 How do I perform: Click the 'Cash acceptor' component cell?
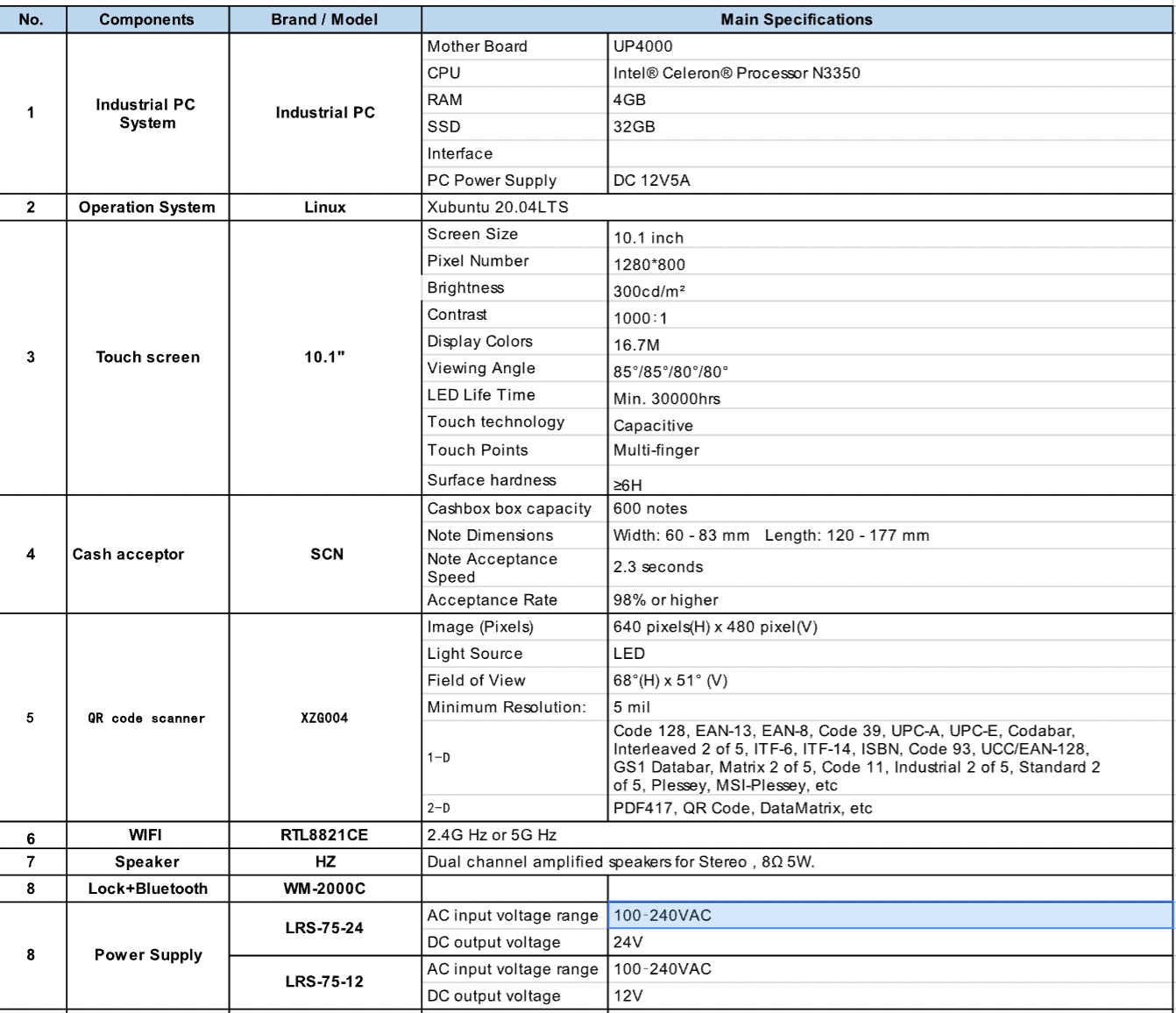(x=147, y=555)
